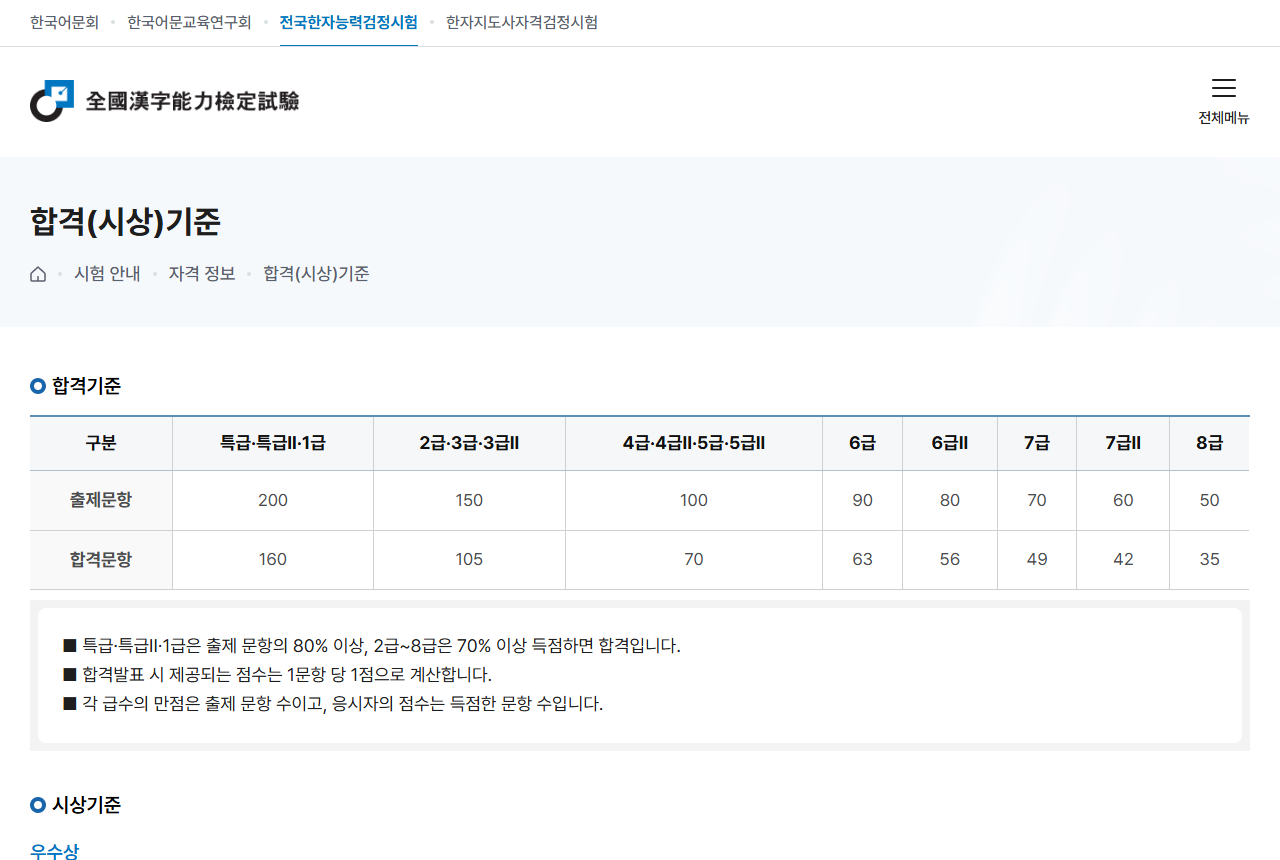
Task: Click the note about 80% 이상 passing rule
Action: point(372,646)
